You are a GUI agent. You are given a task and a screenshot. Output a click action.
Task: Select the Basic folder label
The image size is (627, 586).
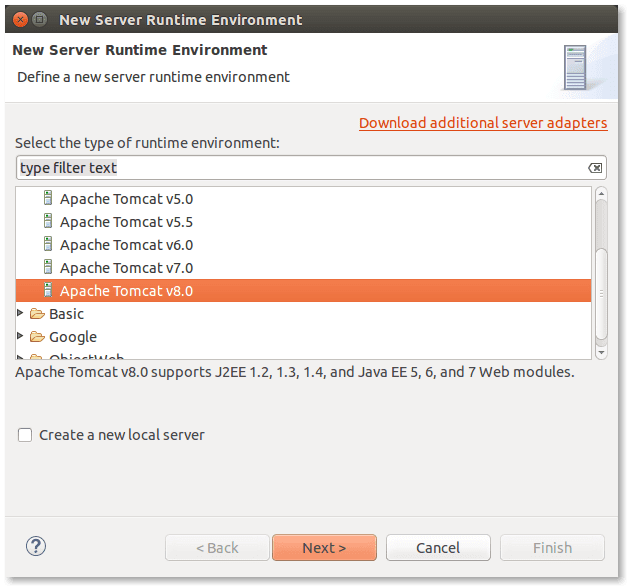(x=66, y=314)
